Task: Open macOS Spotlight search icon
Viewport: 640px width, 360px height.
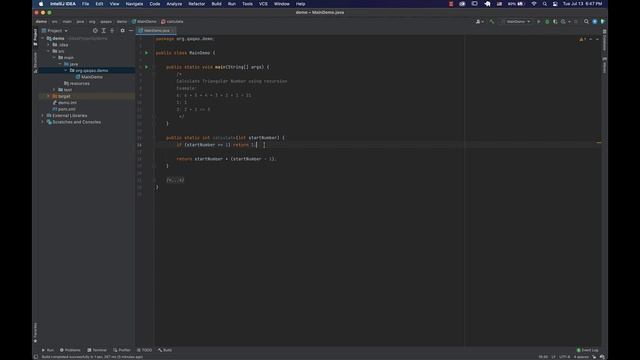Action: 544,4
